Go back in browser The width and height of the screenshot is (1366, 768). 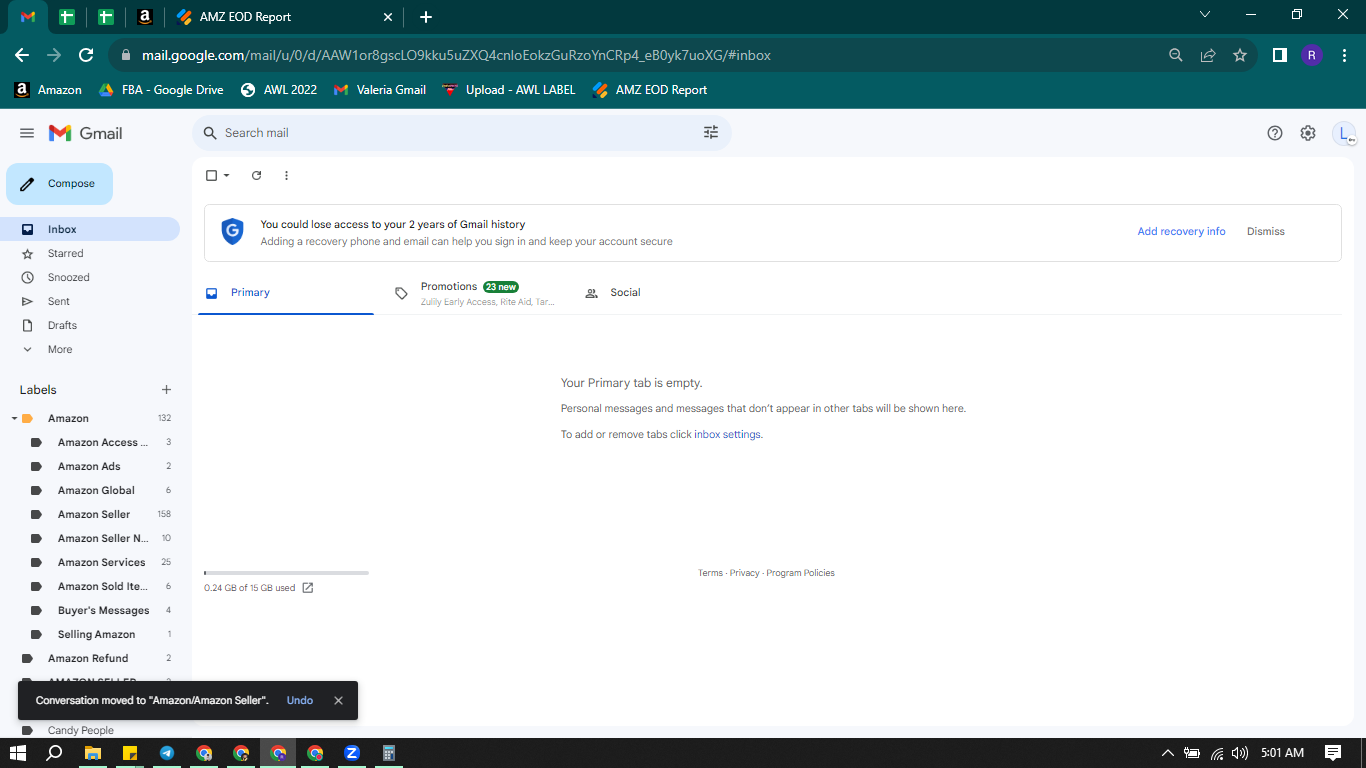tap(22, 55)
